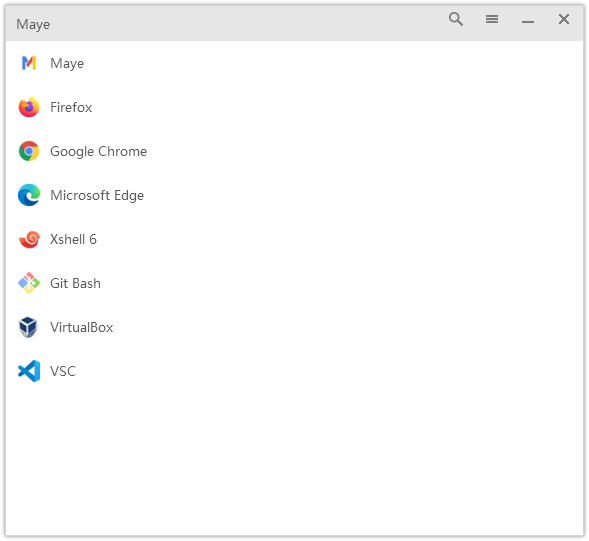Viewport: 589px width, 541px height.
Task: Open the search magnifier icon
Action: 456,19
